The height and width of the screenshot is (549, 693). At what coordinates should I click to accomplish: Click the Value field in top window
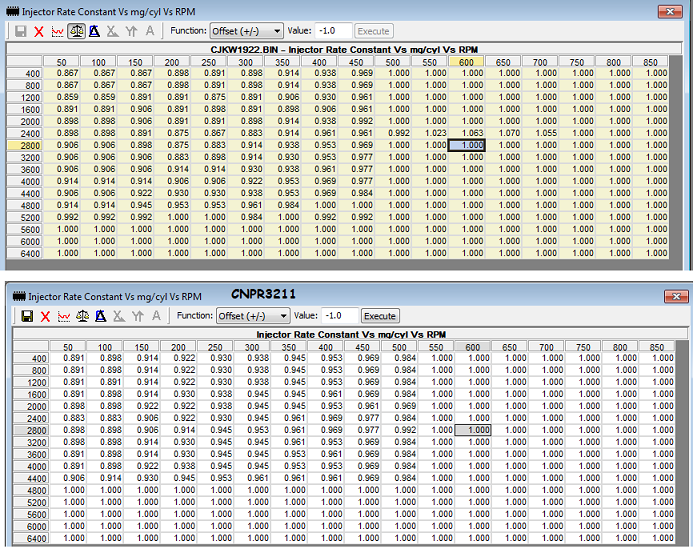pos(333,31)
